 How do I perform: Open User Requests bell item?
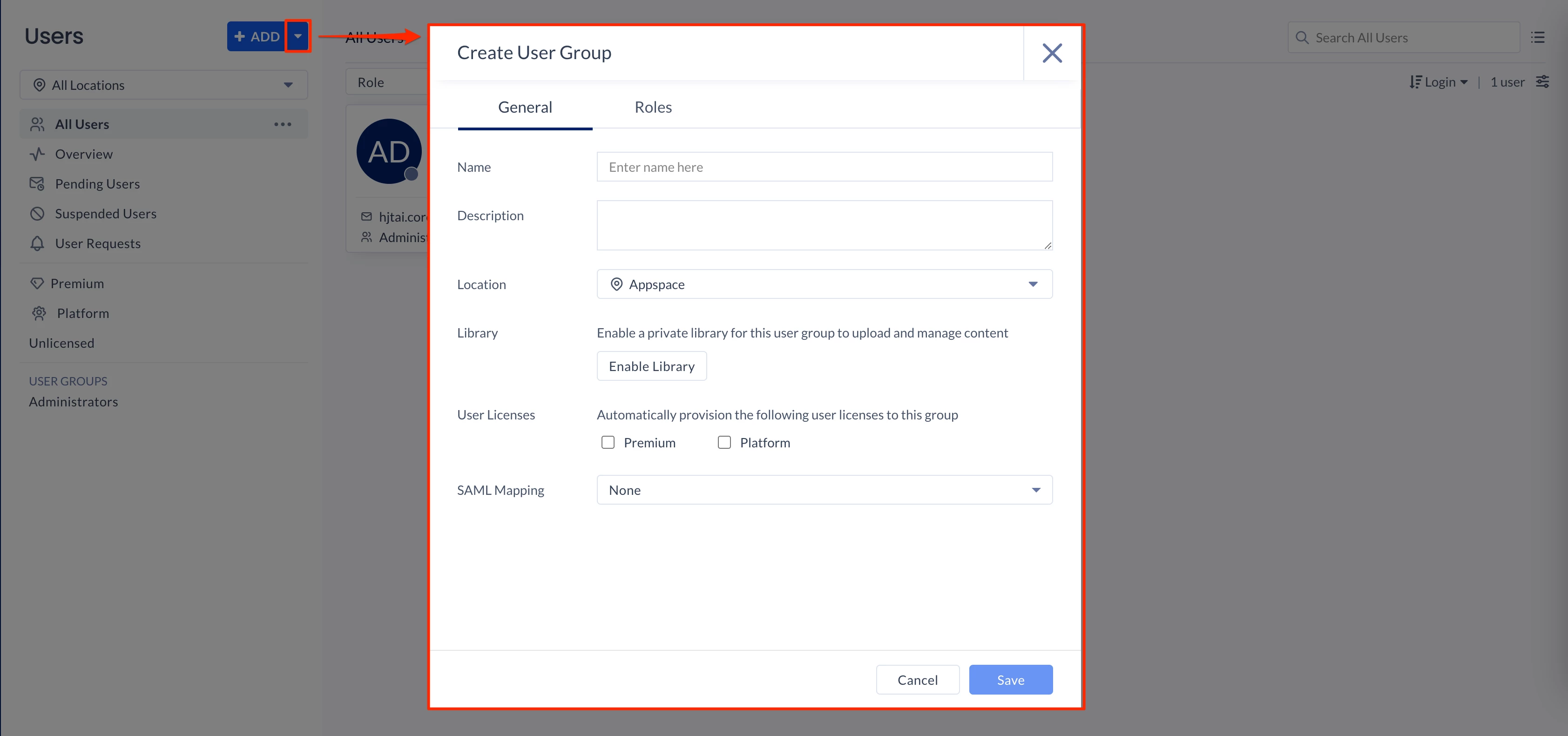[97, 243]
